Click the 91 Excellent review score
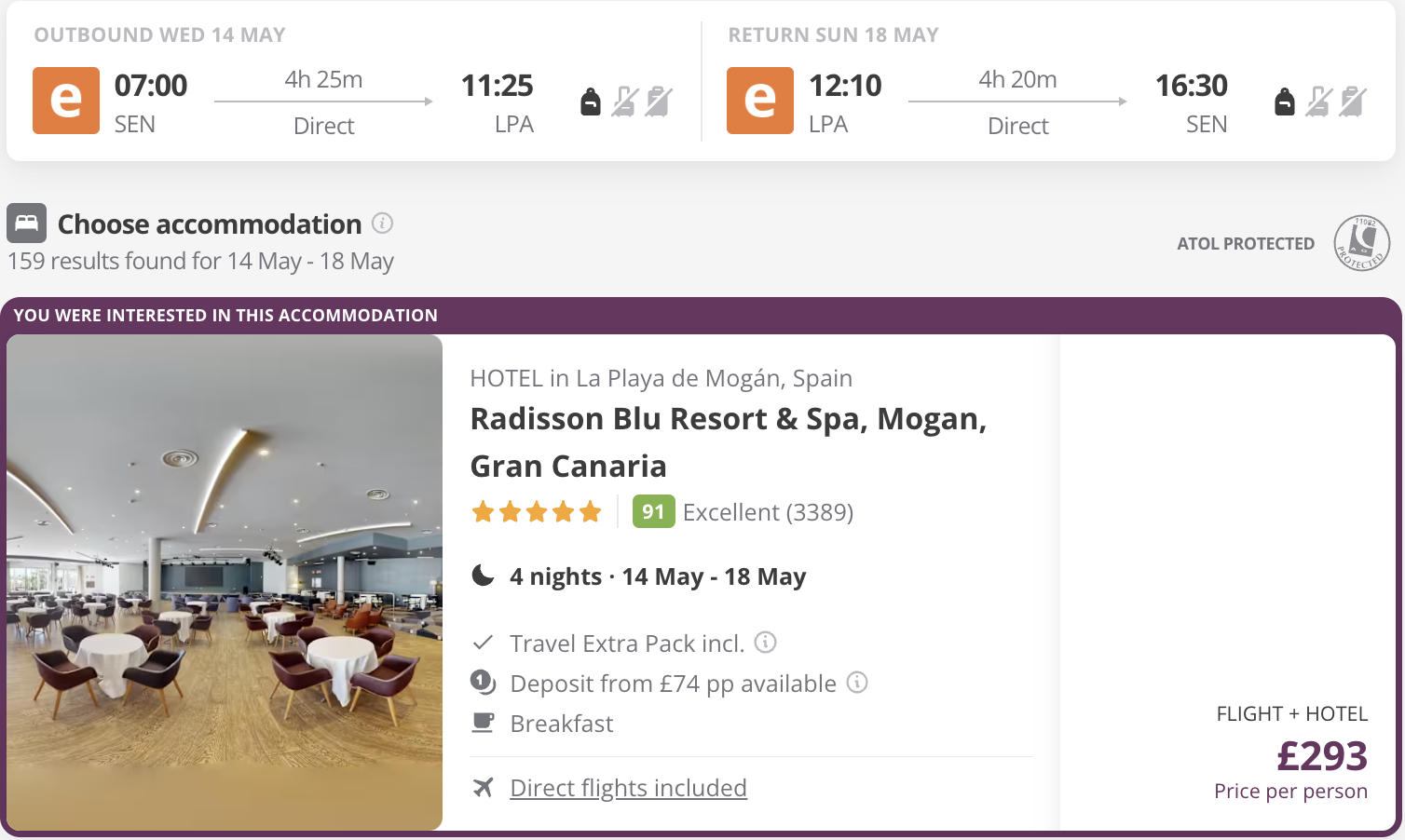The height and width of the screenshot is (840, 1405). click(653, 511)
